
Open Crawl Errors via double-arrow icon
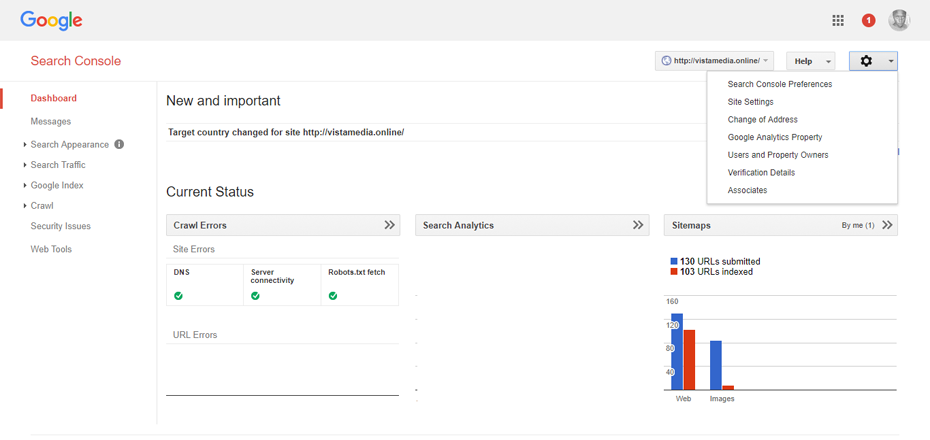(389, 225)
